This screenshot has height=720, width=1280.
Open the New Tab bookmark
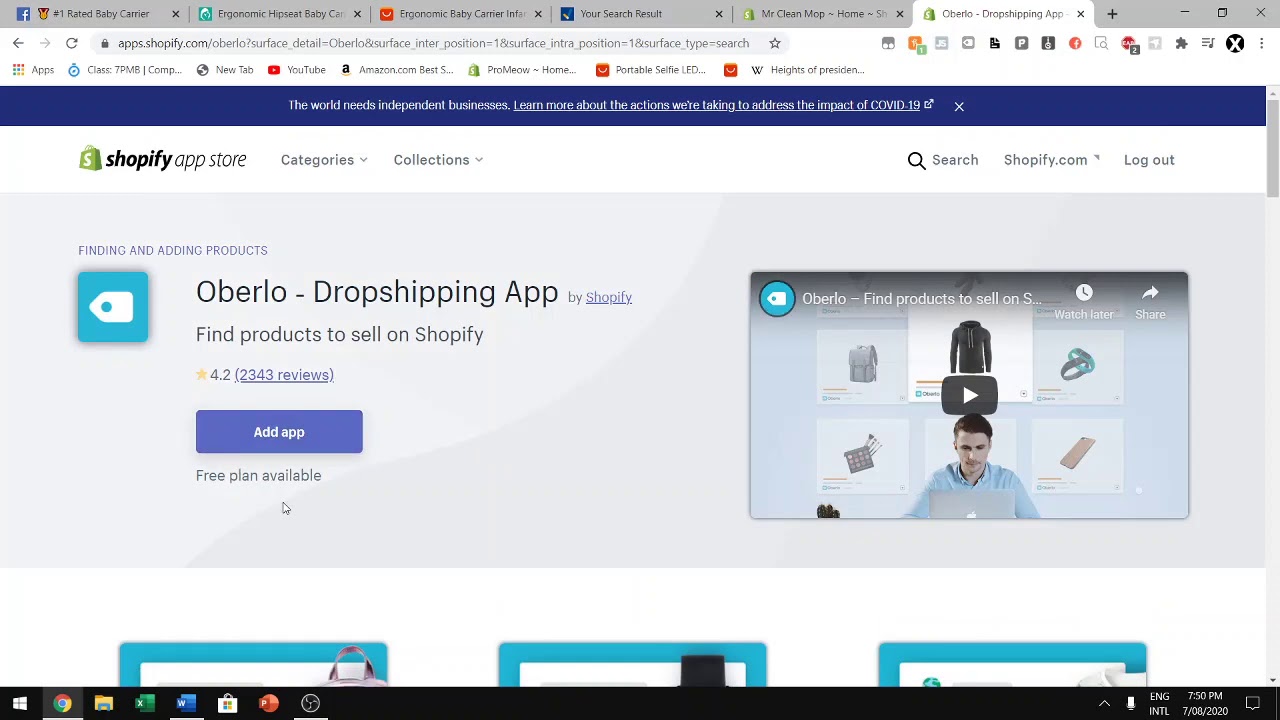coord(224,70)
